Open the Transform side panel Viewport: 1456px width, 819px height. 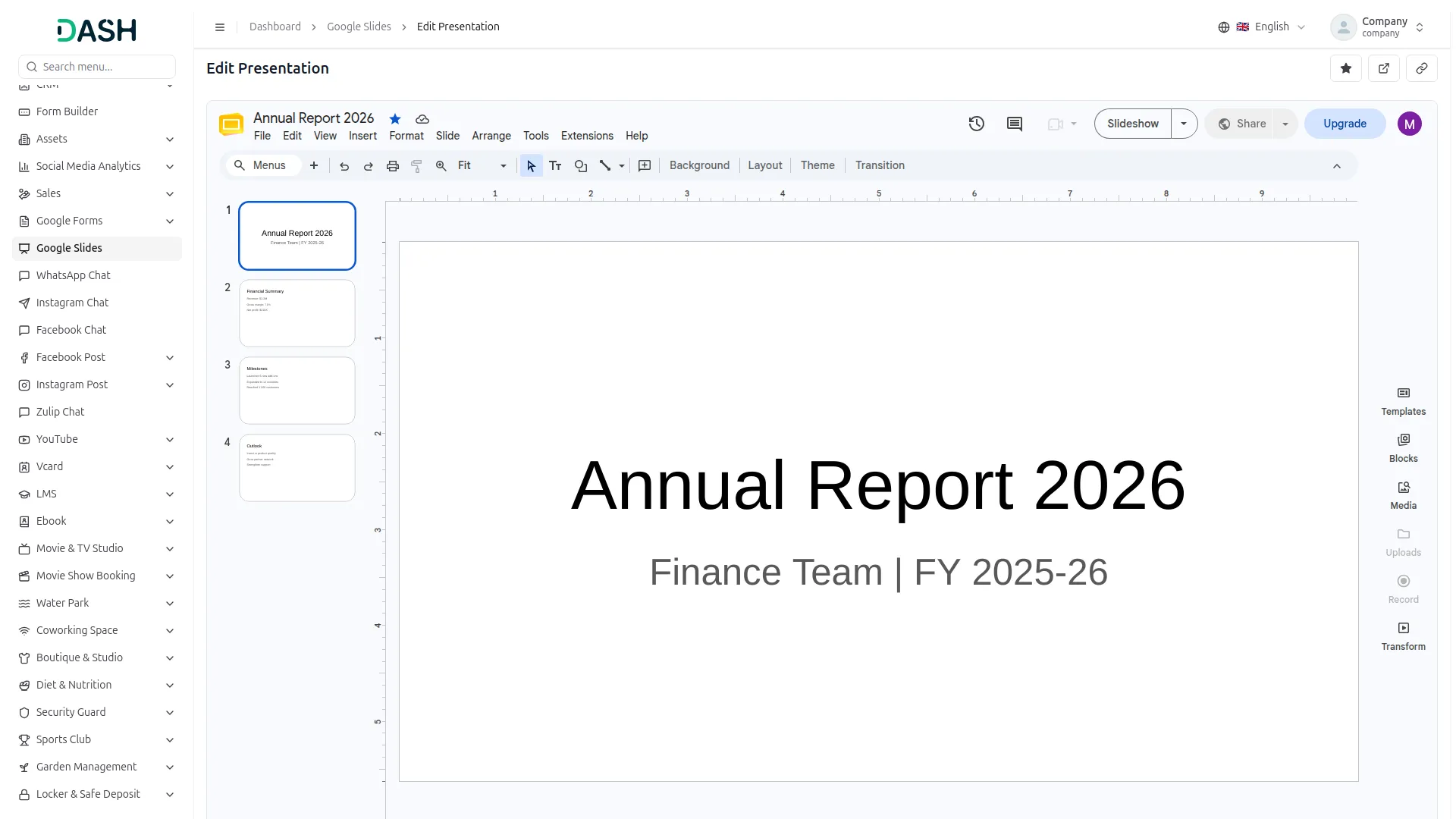coord(1403,637)
